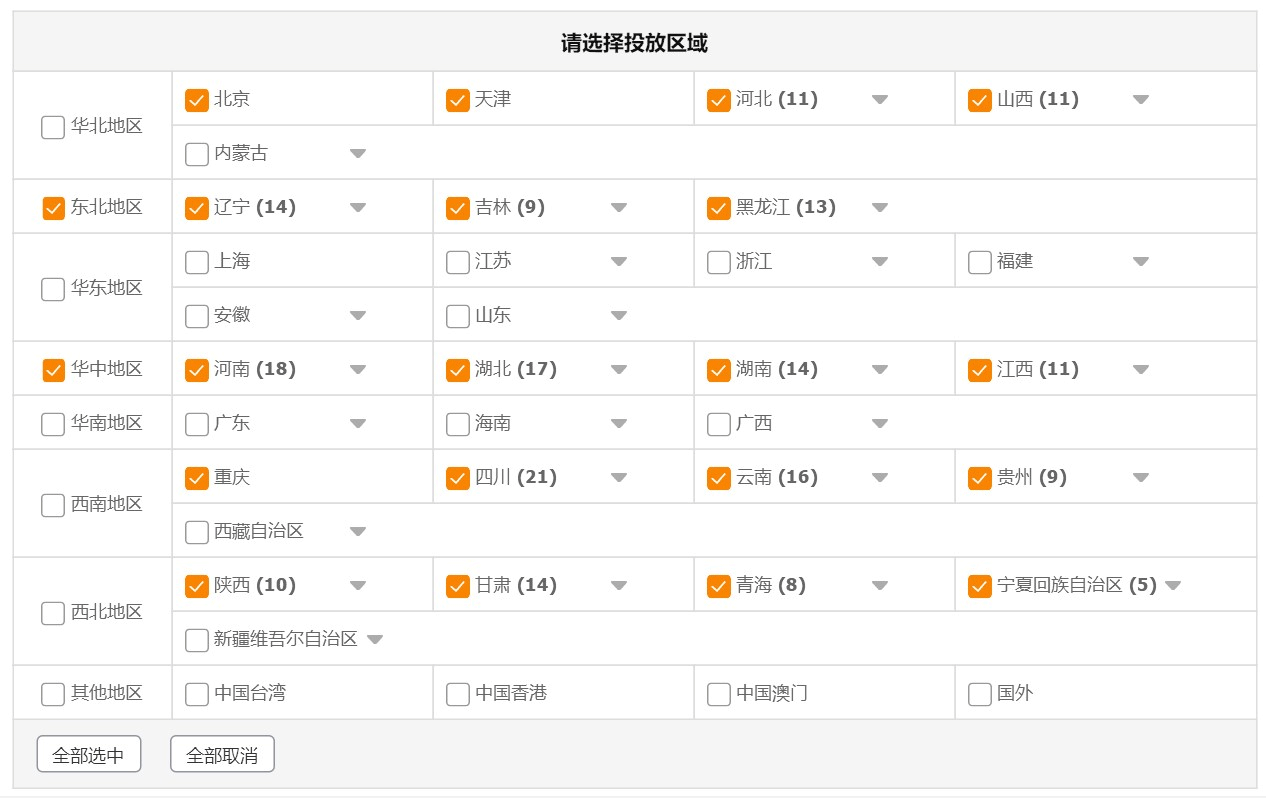Uncheck the 华中地区 region checkbox
Viewport: 1266px width, 798px height.
pyautogui.click(x=53, y=370)
